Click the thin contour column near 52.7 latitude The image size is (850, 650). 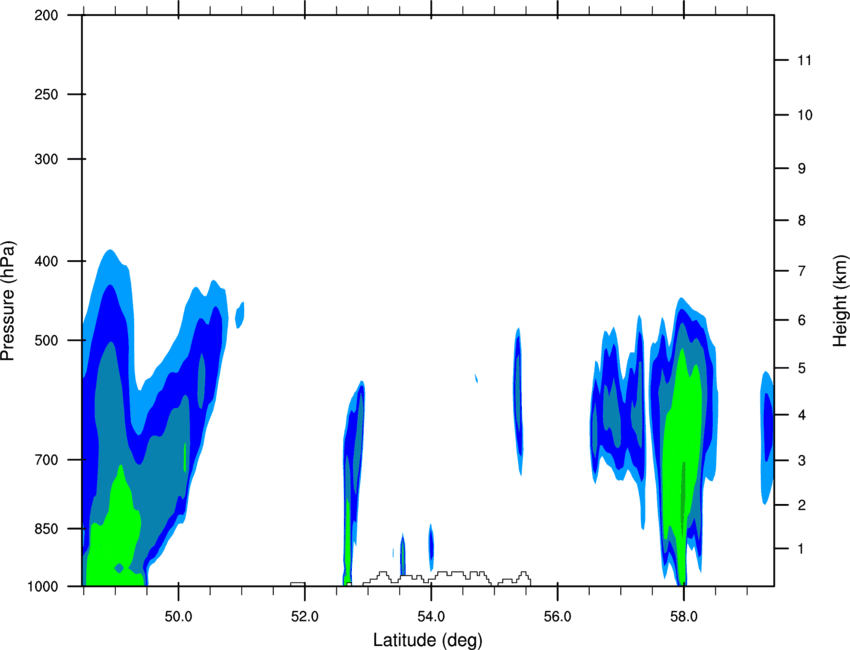pos(353,482)
